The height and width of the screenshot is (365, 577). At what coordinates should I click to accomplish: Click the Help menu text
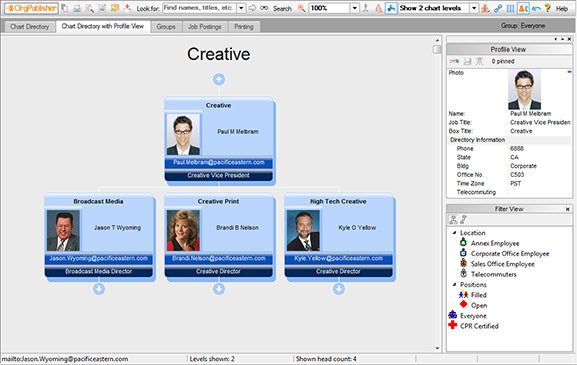click(x=562, y=8)
